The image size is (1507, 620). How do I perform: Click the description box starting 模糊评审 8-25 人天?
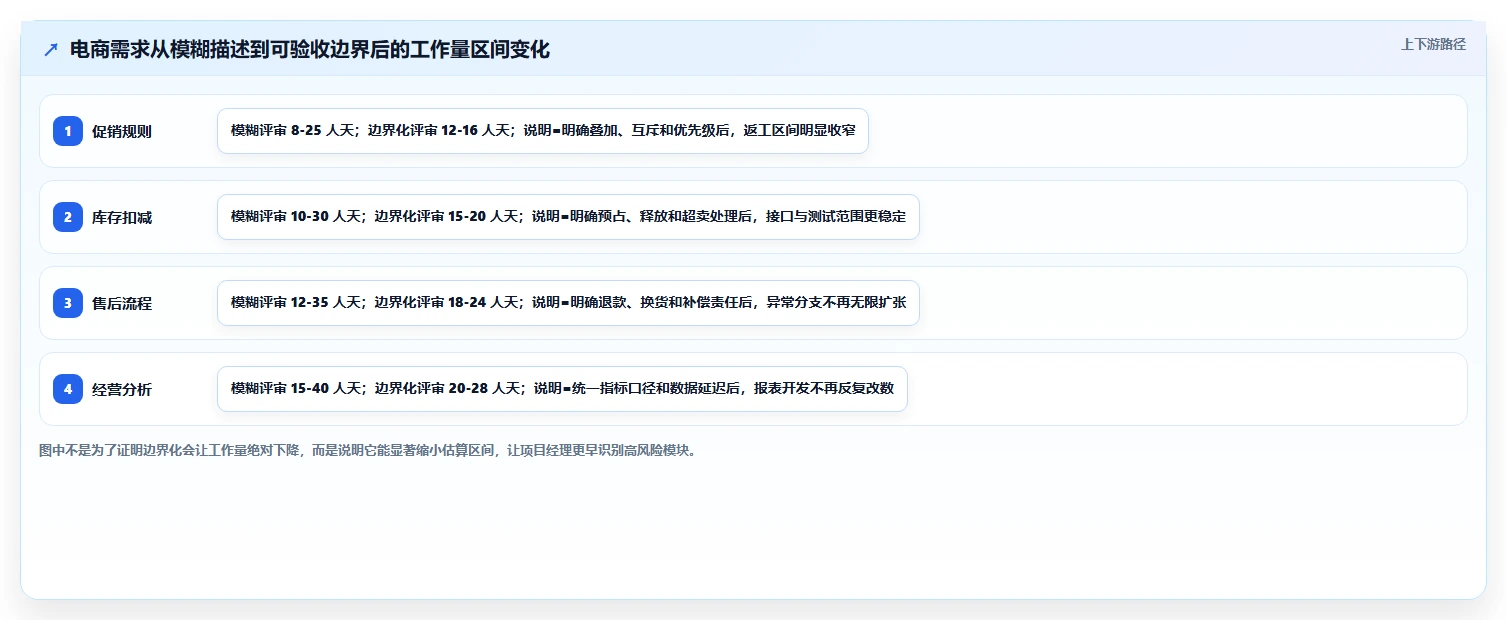click(543, 131)
